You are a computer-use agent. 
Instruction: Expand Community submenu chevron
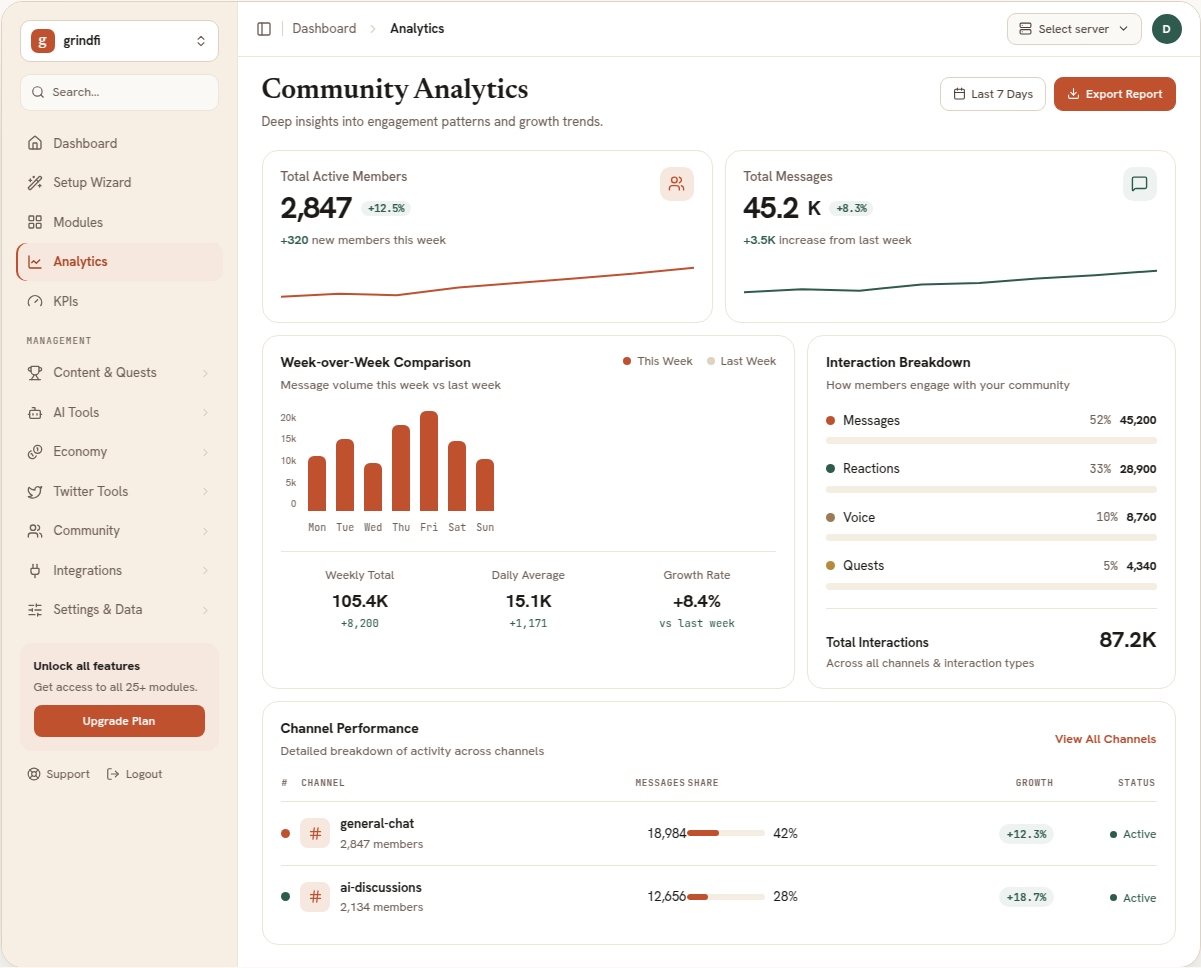205,531
